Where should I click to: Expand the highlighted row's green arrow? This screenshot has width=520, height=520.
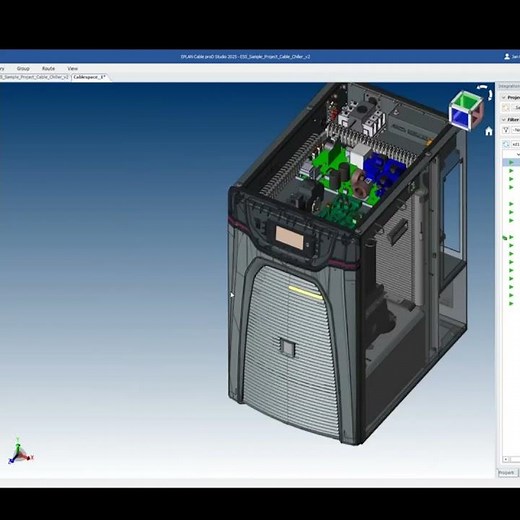(511, 162)
